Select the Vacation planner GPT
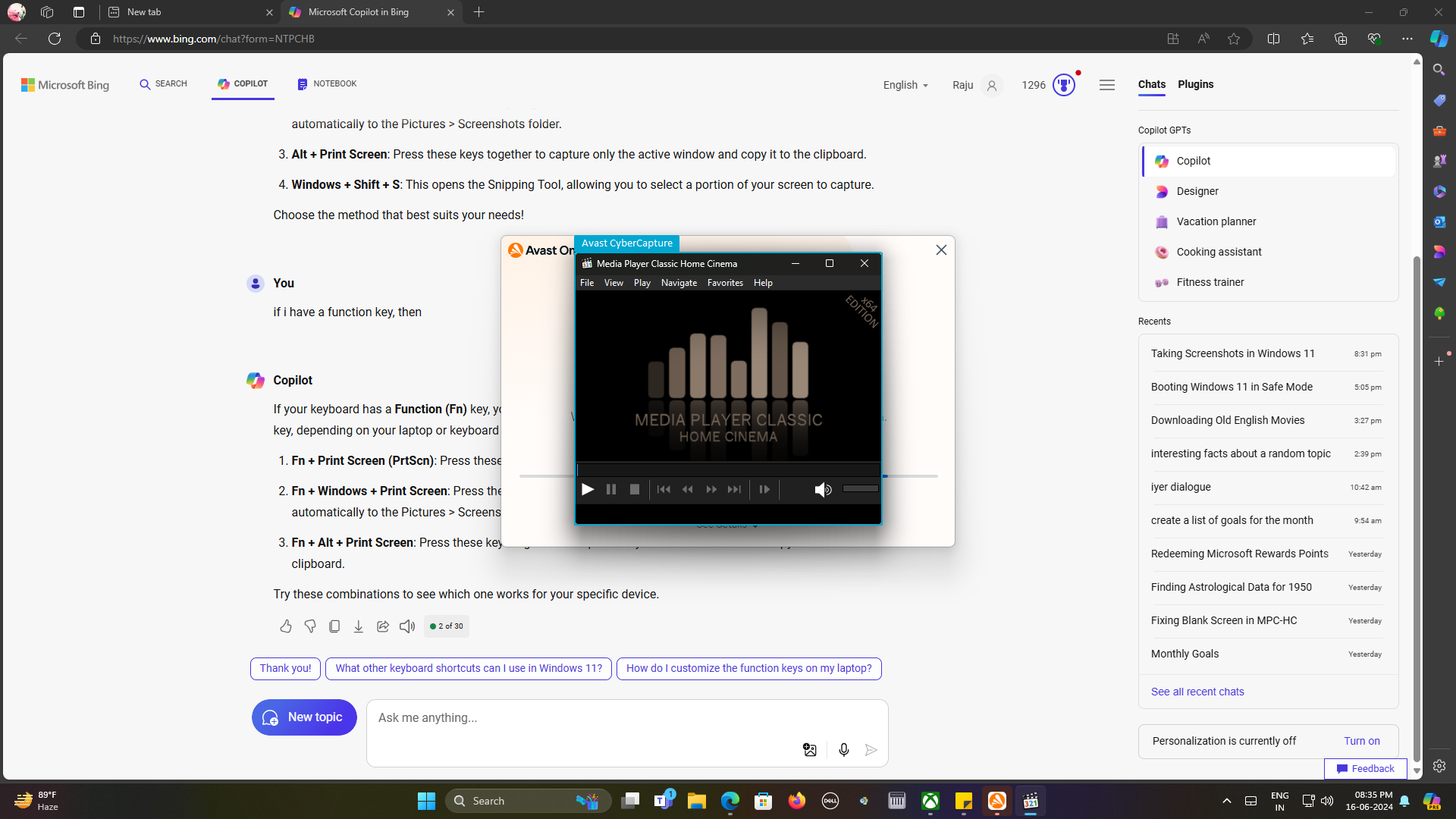The height and width of the screenshot is (819, 1456). (x=1269, y=222)
